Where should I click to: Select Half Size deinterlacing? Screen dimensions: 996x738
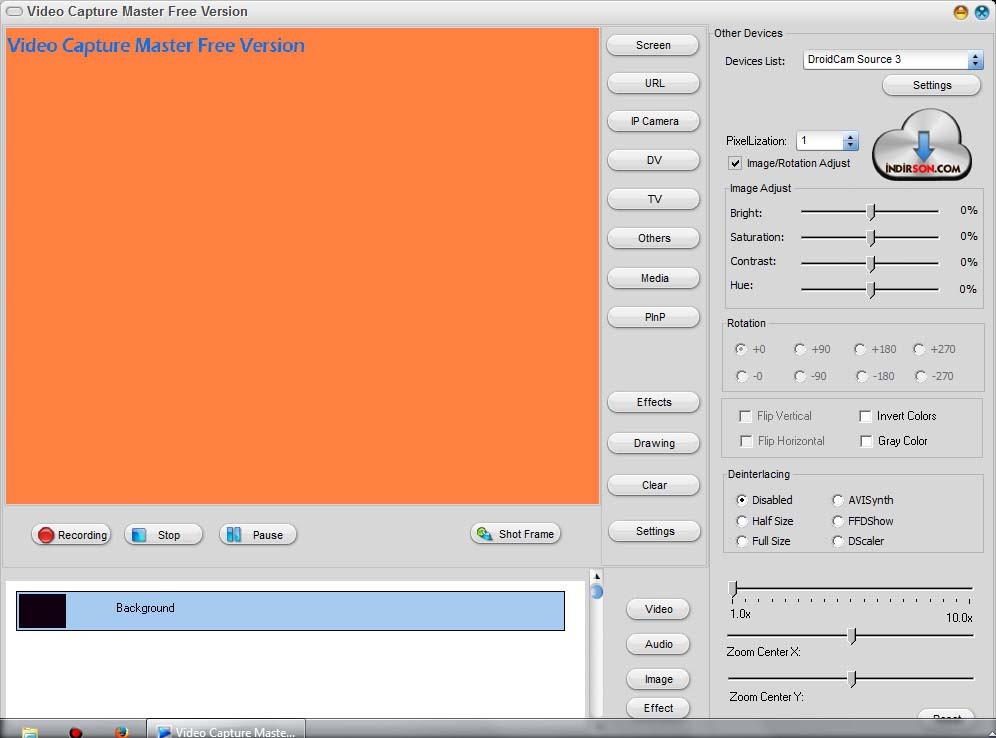[x=741, y=521]
